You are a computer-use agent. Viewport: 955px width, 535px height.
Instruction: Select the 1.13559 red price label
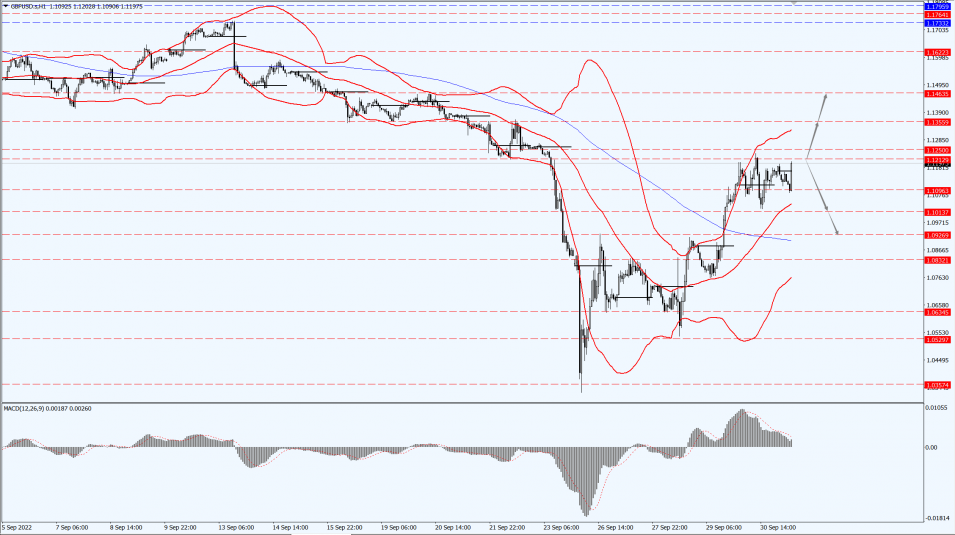[x=937, y=122]
